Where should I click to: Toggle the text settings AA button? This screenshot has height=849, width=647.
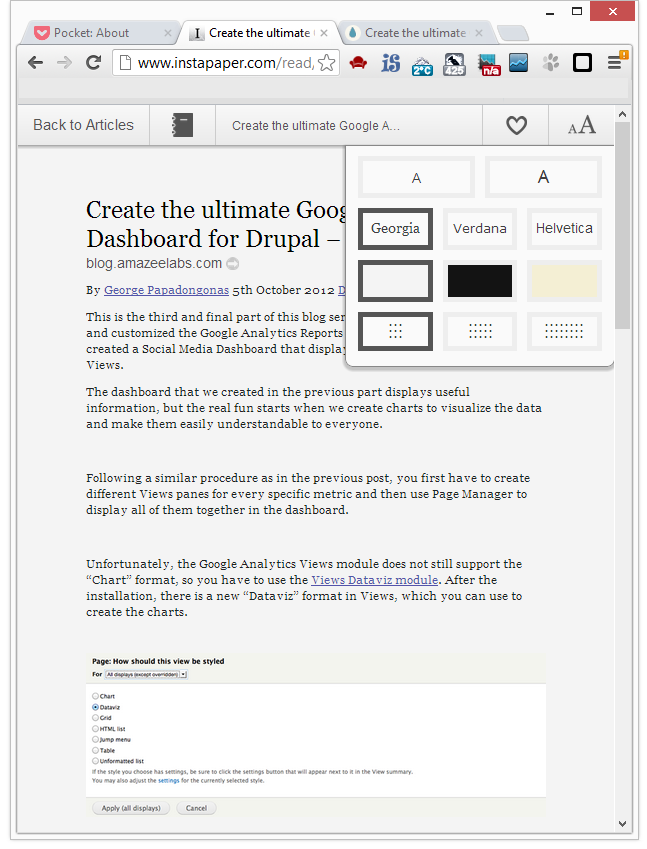click(x=582, y=126)
